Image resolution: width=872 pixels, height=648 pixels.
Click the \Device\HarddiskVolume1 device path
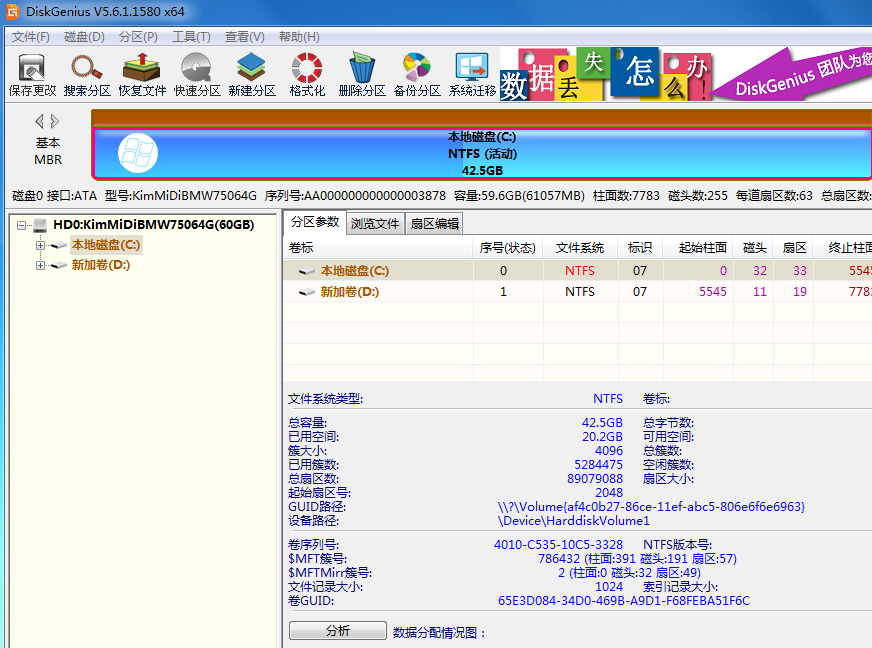tap(573, 521)
